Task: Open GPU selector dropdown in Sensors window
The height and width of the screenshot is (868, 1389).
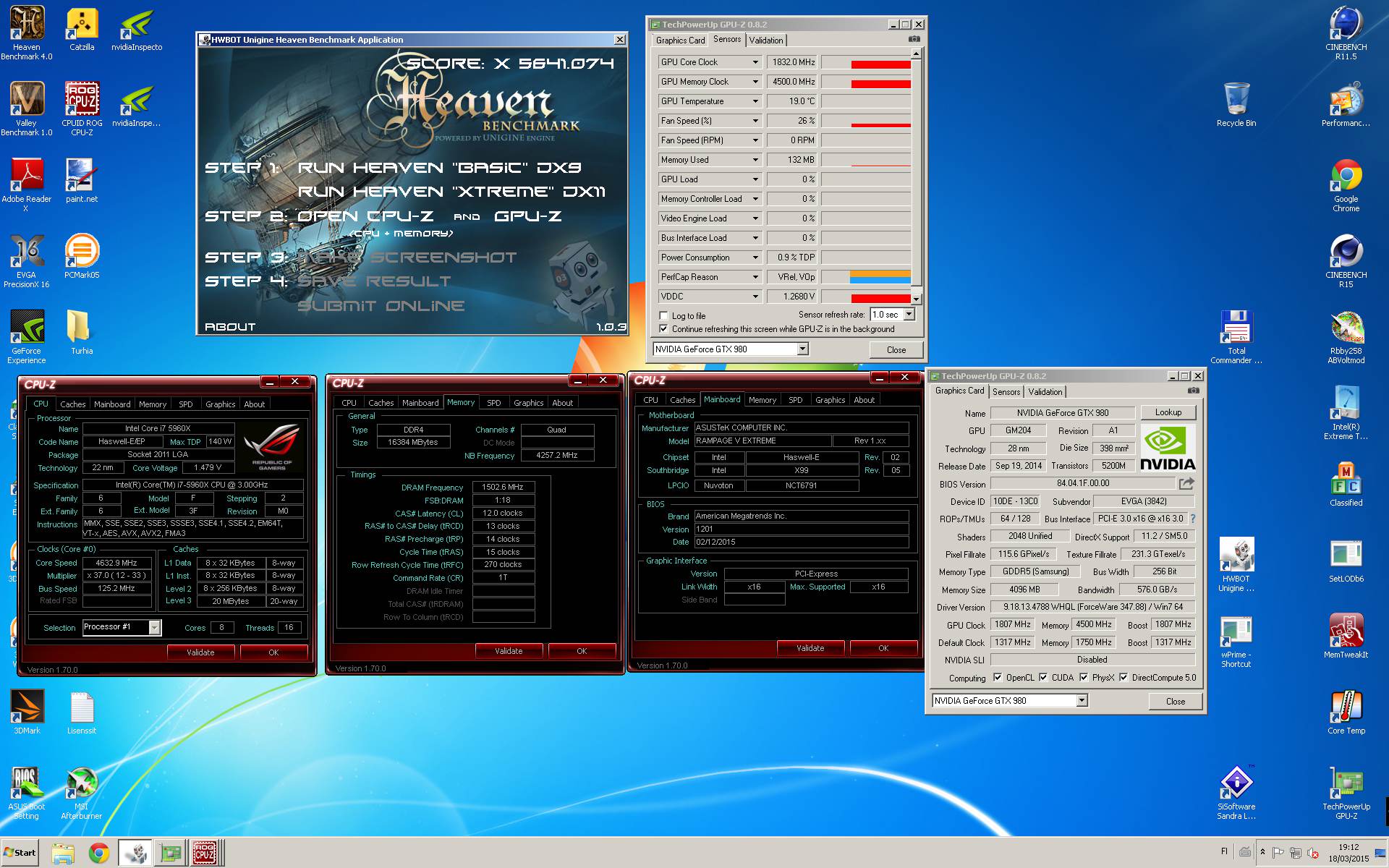Action: click(802, 349)
